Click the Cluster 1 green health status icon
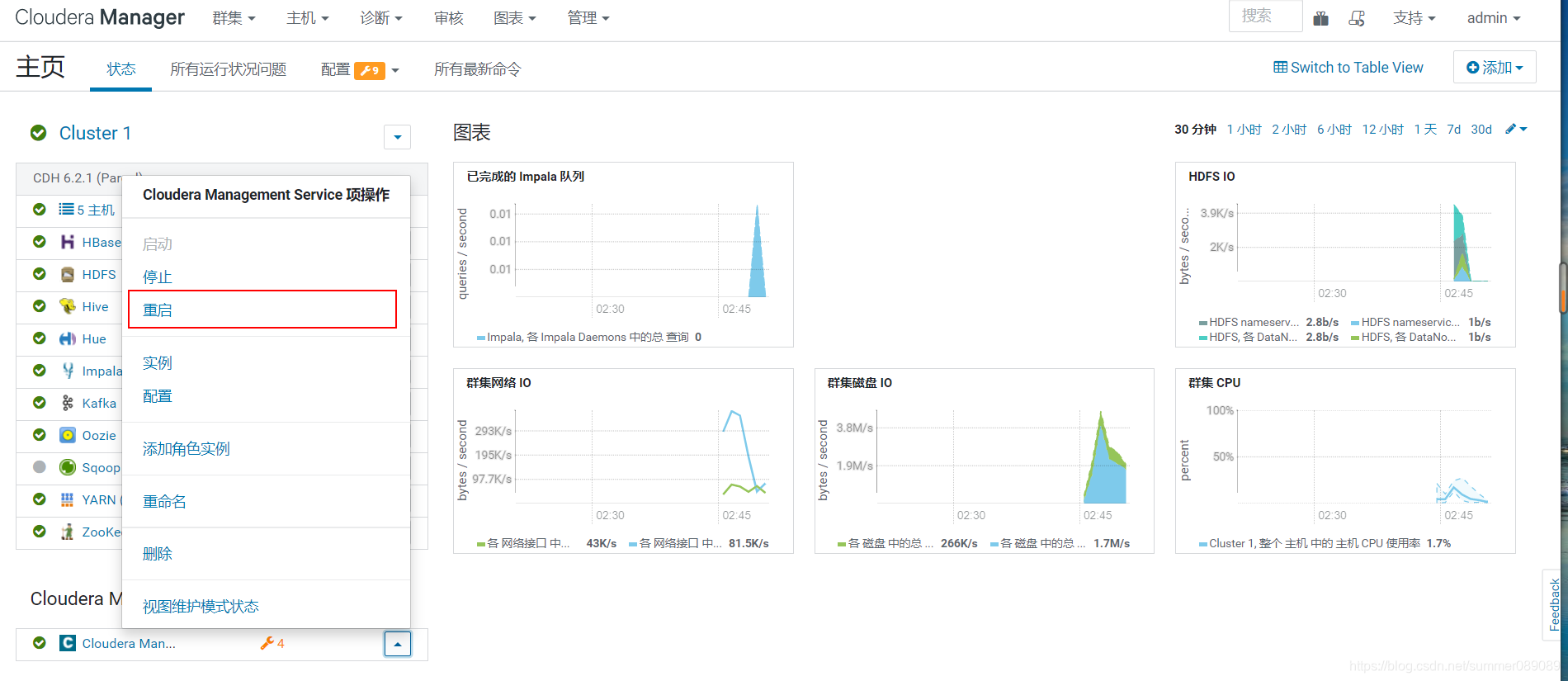1568x681 pixels. click(39, 133)
